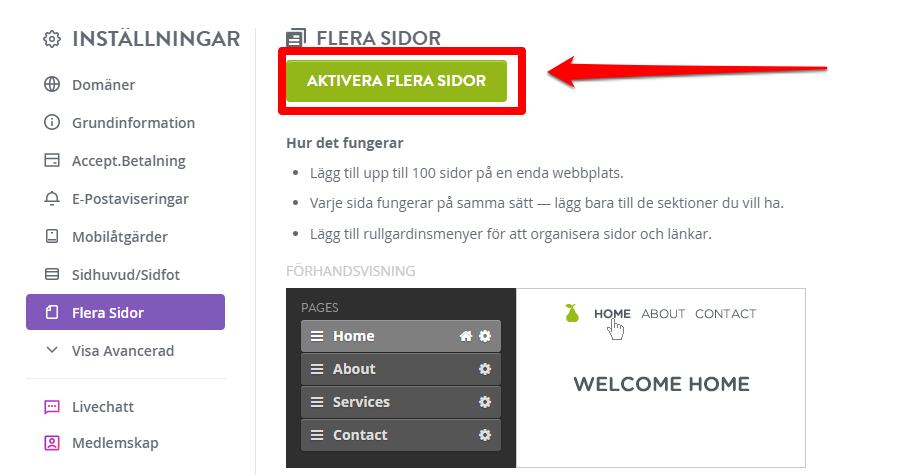This screenshot has width=913, height=475.
Task: Click the E-Postaviseringar bell icon
Action: 52,198
